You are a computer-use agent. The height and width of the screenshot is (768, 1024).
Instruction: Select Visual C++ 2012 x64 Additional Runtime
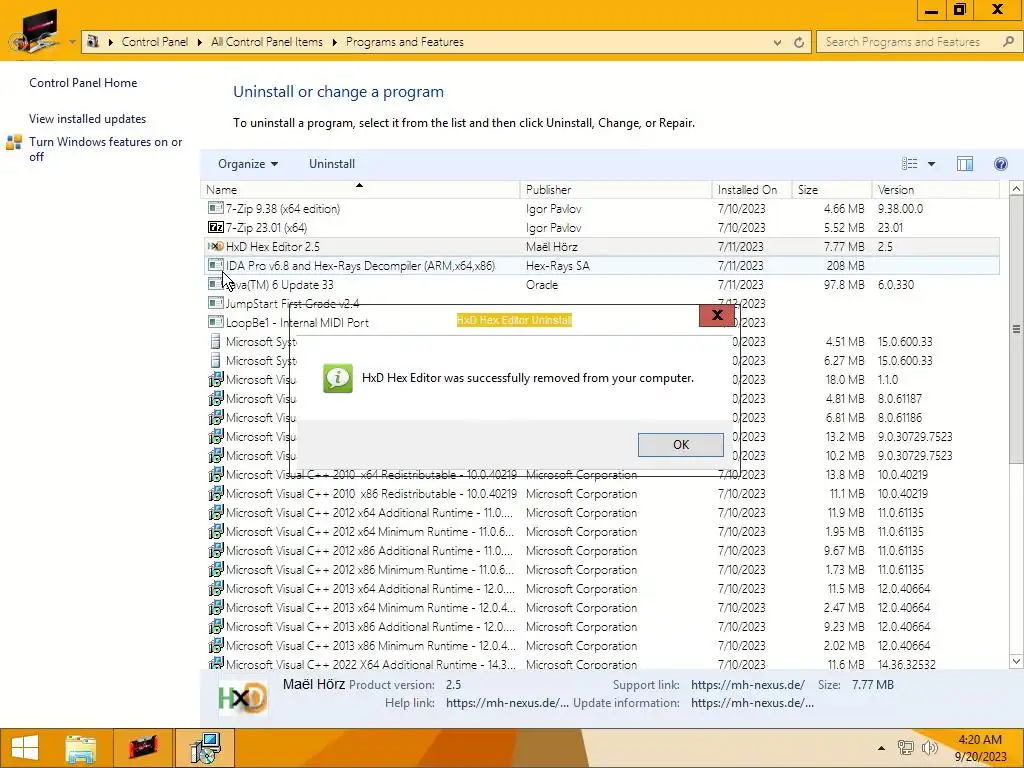600,513
